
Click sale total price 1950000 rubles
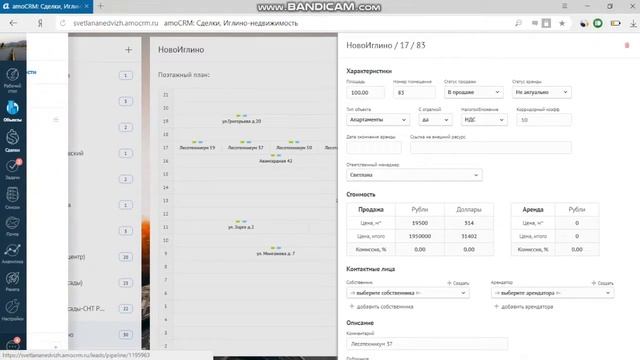pos(420,236)
